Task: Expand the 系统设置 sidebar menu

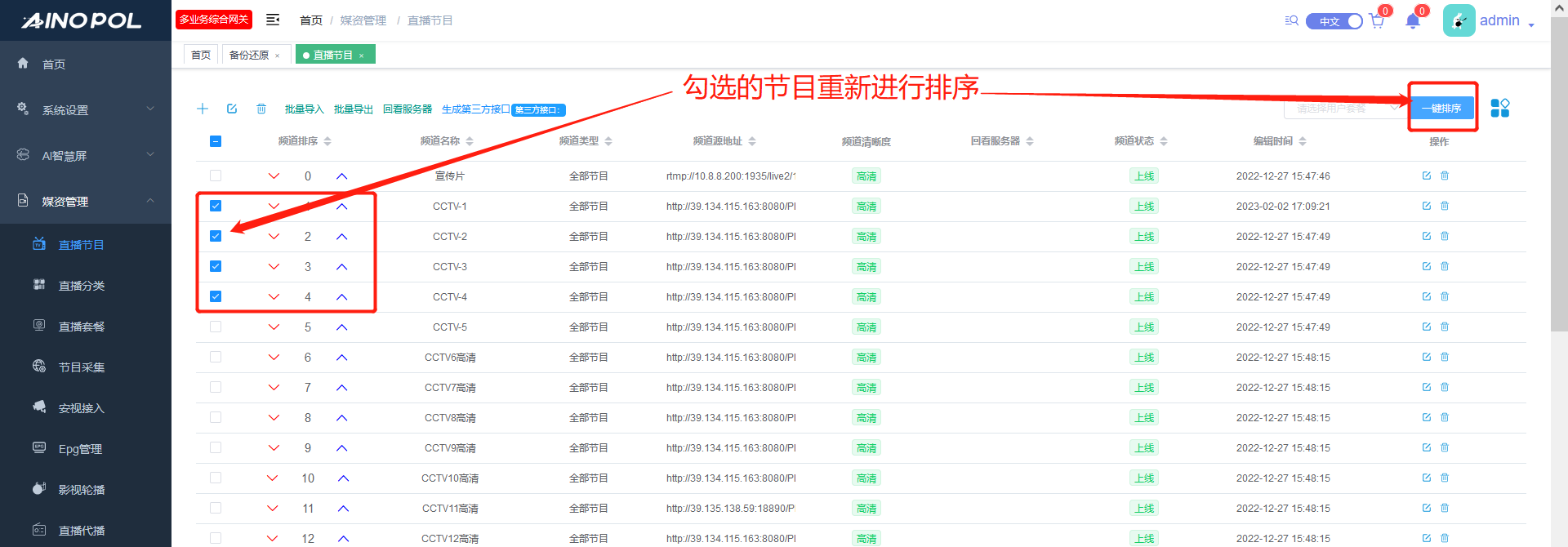Action: [86, 109]
